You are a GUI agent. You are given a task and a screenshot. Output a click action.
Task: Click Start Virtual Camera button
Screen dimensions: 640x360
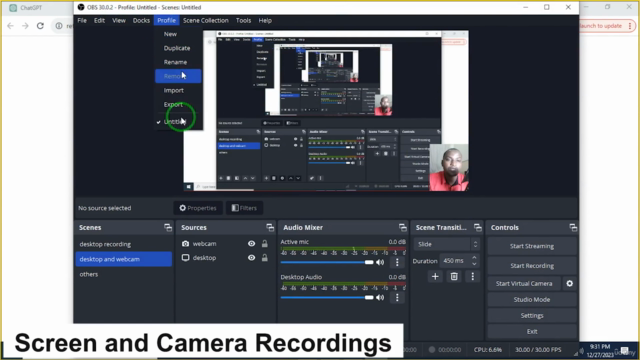524,283
